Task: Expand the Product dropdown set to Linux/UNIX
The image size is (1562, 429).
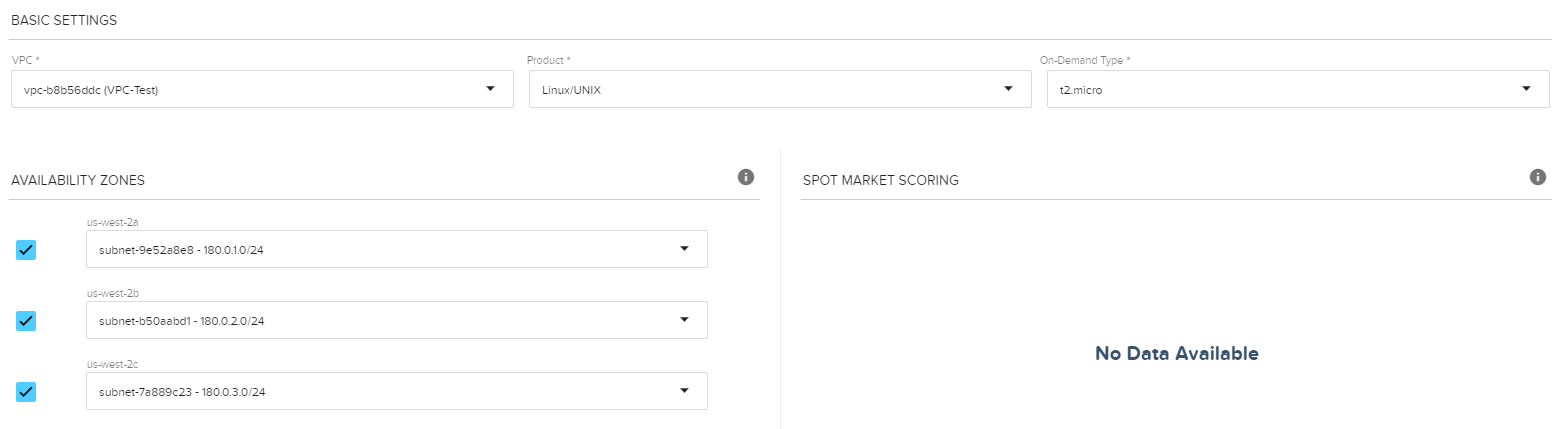Action: (779, 89)
